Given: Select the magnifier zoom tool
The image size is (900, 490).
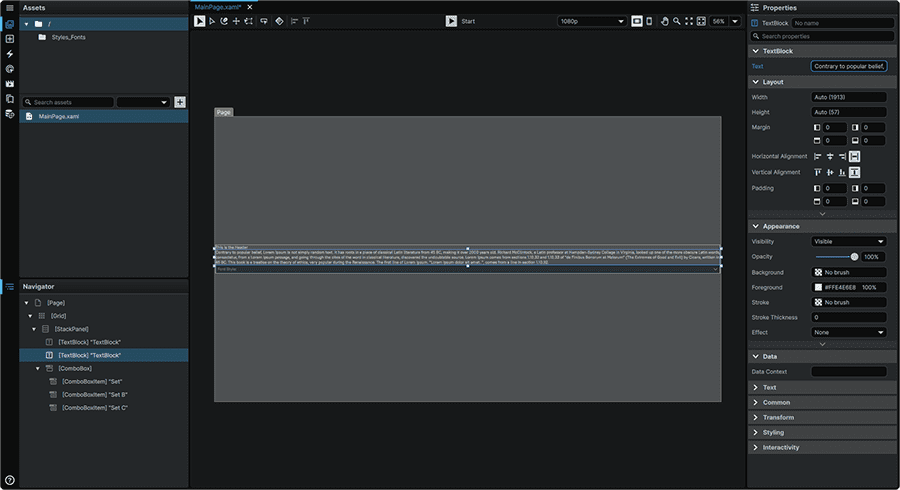Looking at the screenshot, I should click(677, 21).
